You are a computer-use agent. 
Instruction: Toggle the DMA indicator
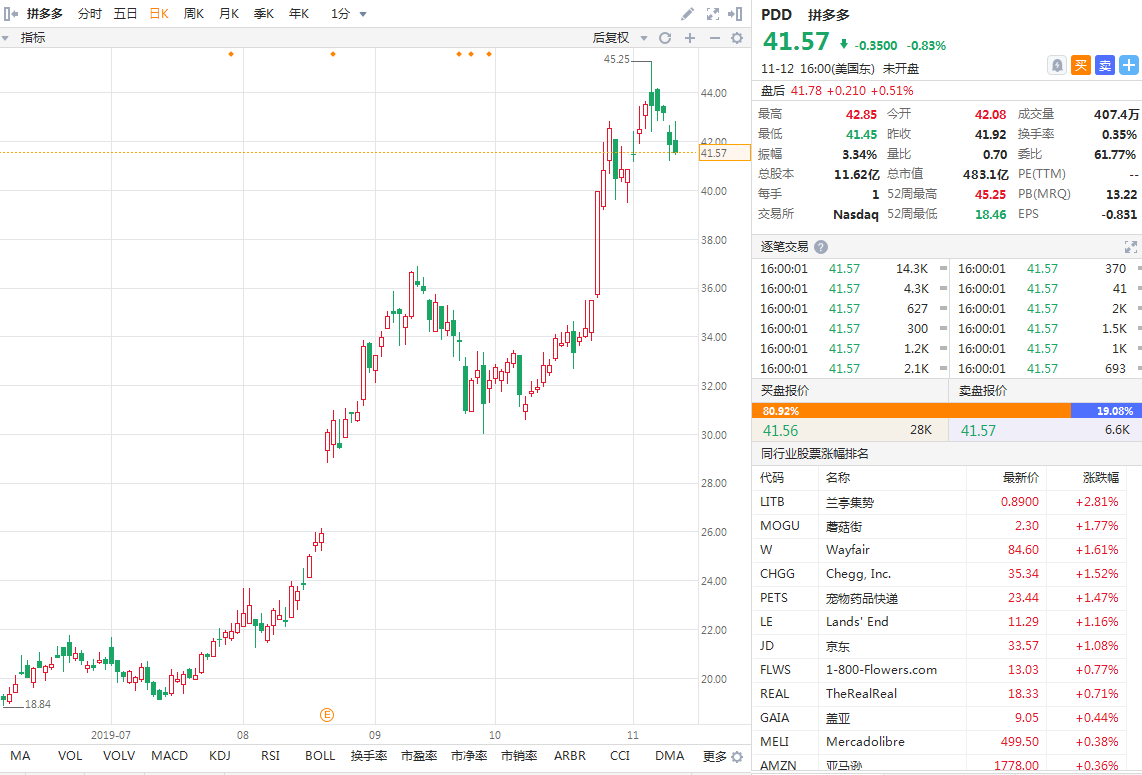(669, 756)
